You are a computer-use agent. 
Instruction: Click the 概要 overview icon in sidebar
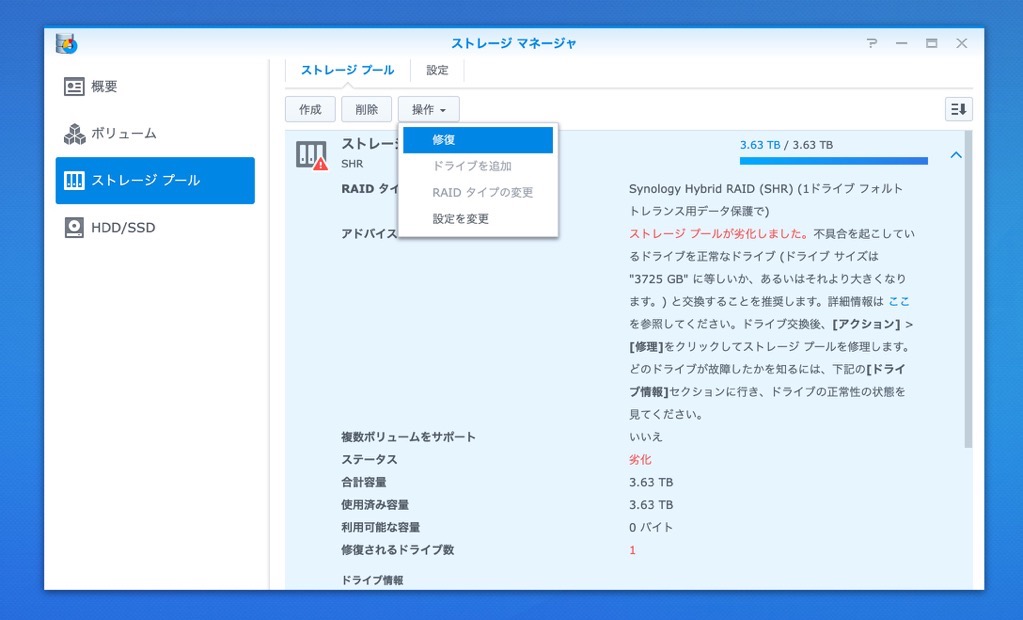[74, 87]
